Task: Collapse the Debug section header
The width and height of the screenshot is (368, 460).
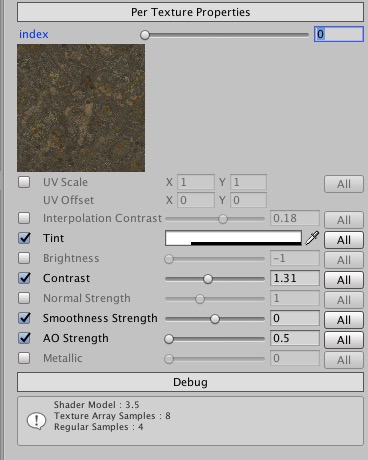Action: pyautogui.click(x=190, y=382)
